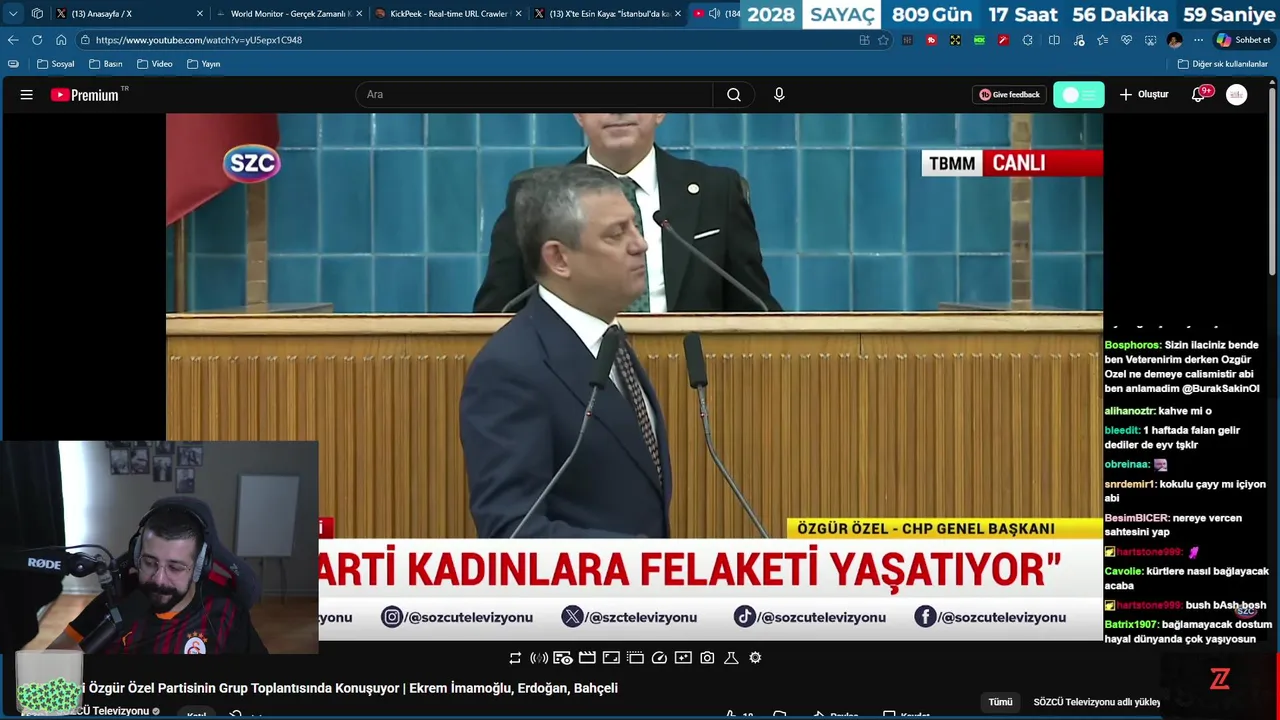Expand the tab search dropdown arrow
Screen dimensions: 1280x720
point(13,14)
